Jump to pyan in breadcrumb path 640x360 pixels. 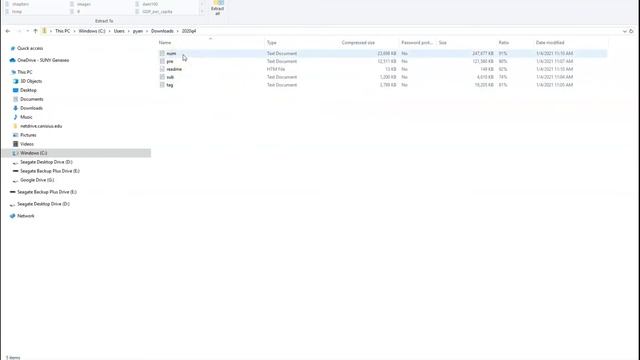pos(138,31)
